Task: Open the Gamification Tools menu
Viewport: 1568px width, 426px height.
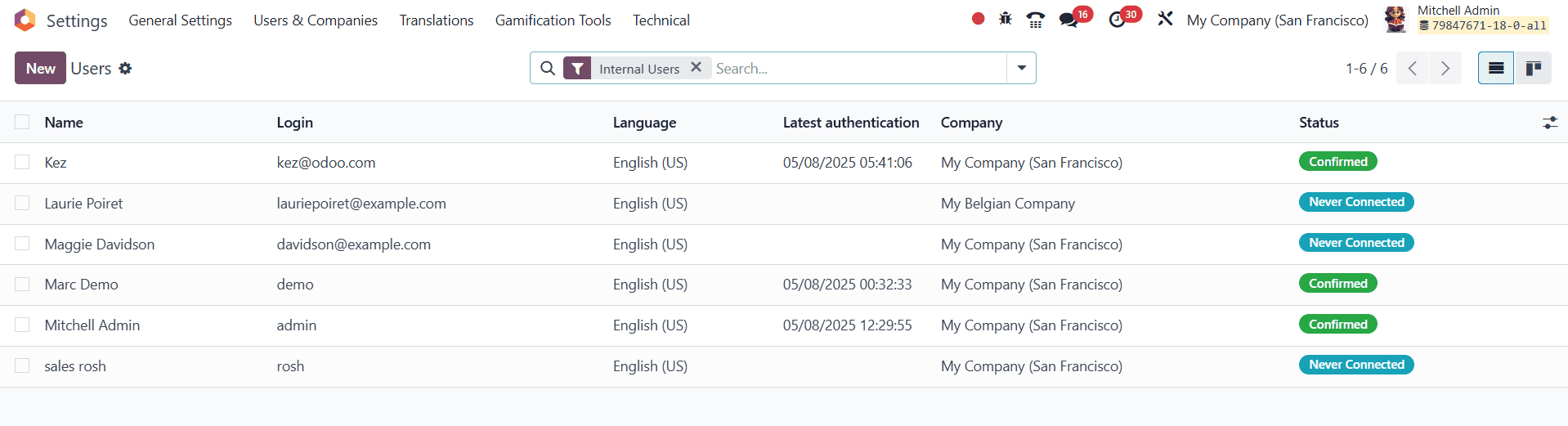Action: (x=553, y=20)
